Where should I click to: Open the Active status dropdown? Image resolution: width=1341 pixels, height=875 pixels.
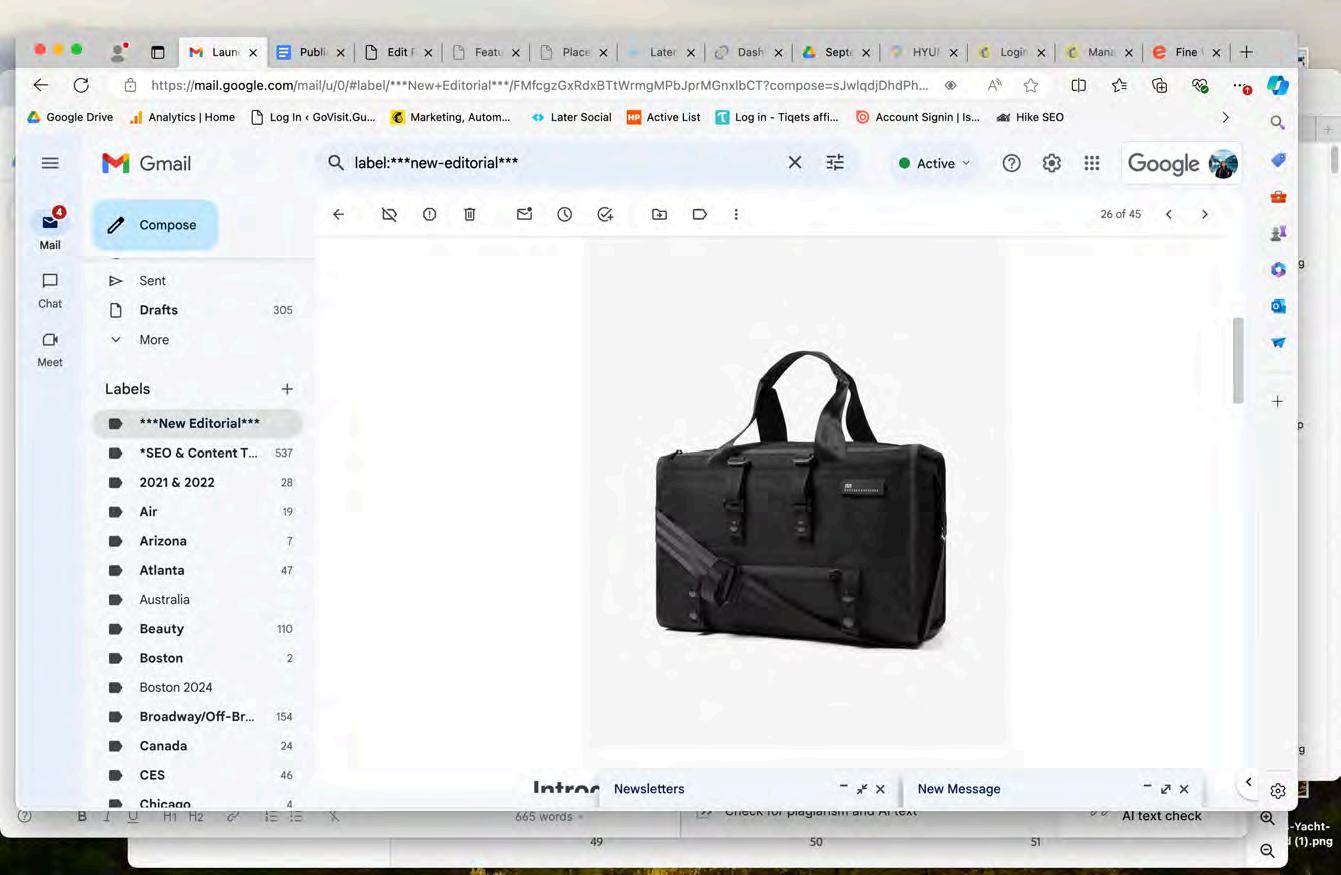coord(934,163)
